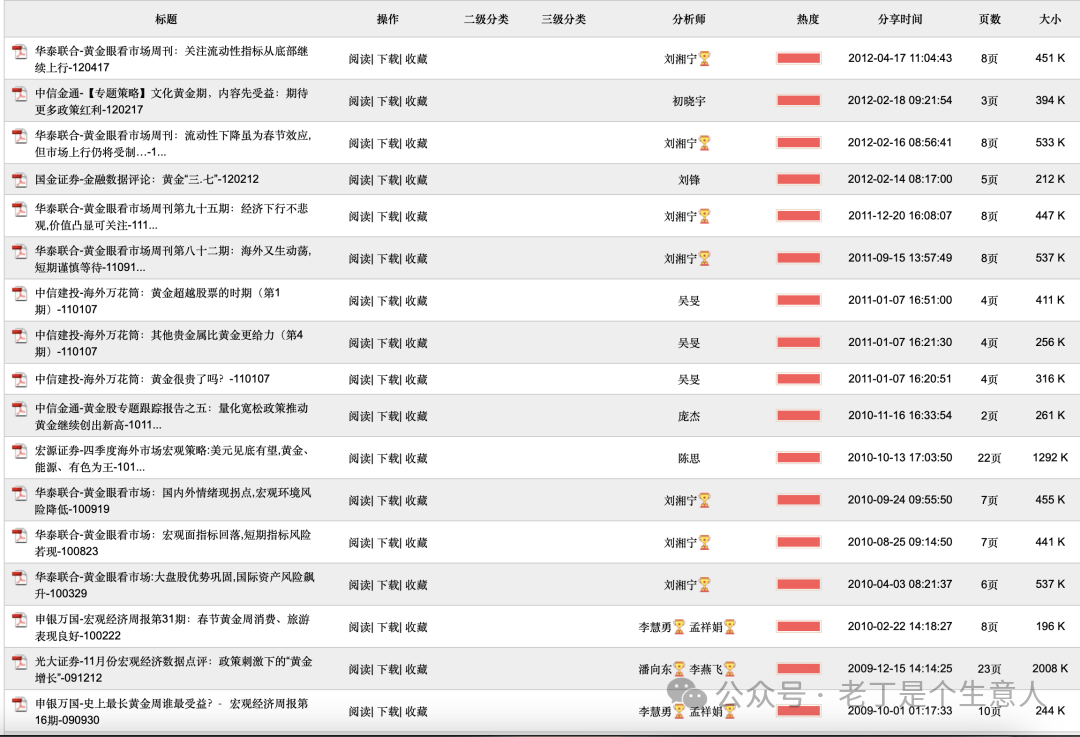The height and width of the screenshot is (737, 1080).
Task: Click PDF icon of 大盘股优势巩固 report
Action: (x=20, y=577)
